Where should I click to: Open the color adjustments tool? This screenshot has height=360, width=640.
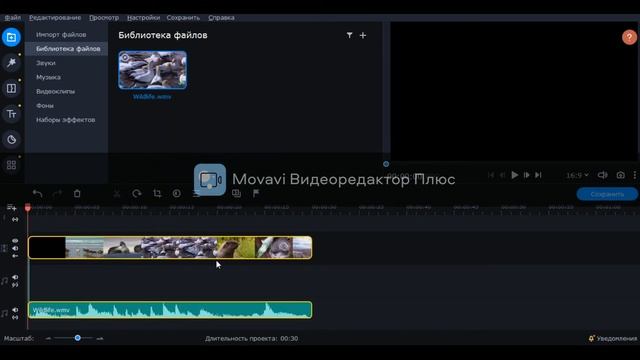point(176,193)
